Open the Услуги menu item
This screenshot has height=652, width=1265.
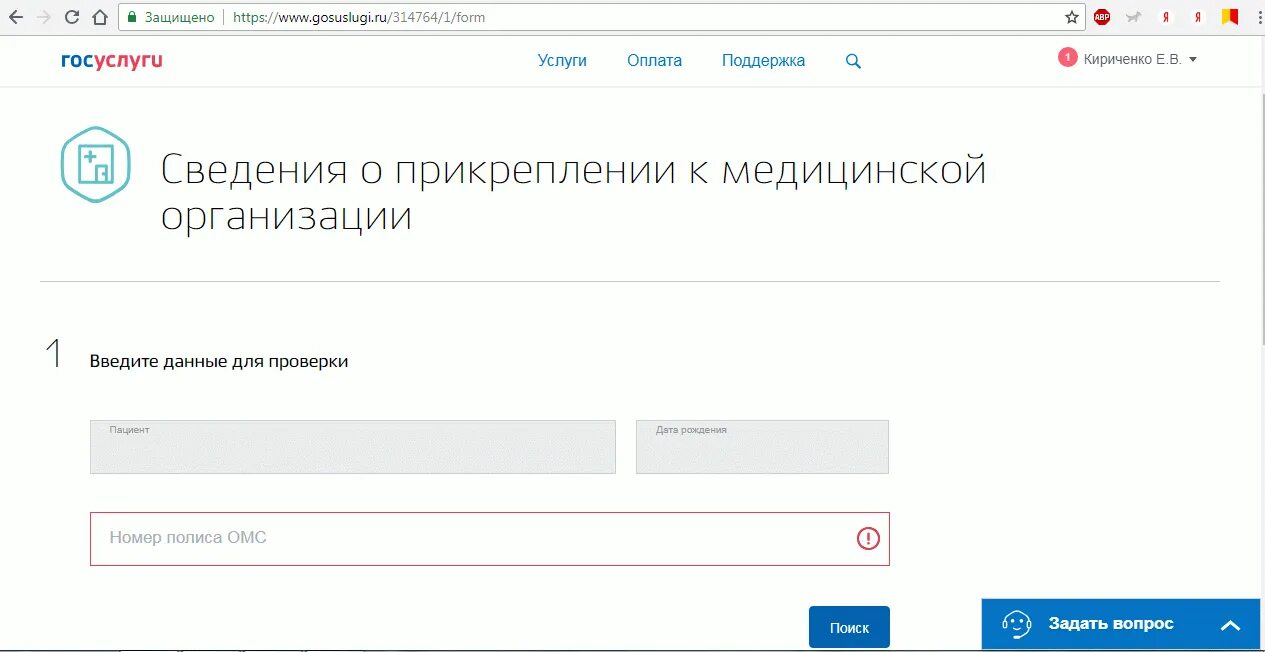click(562, 60)
